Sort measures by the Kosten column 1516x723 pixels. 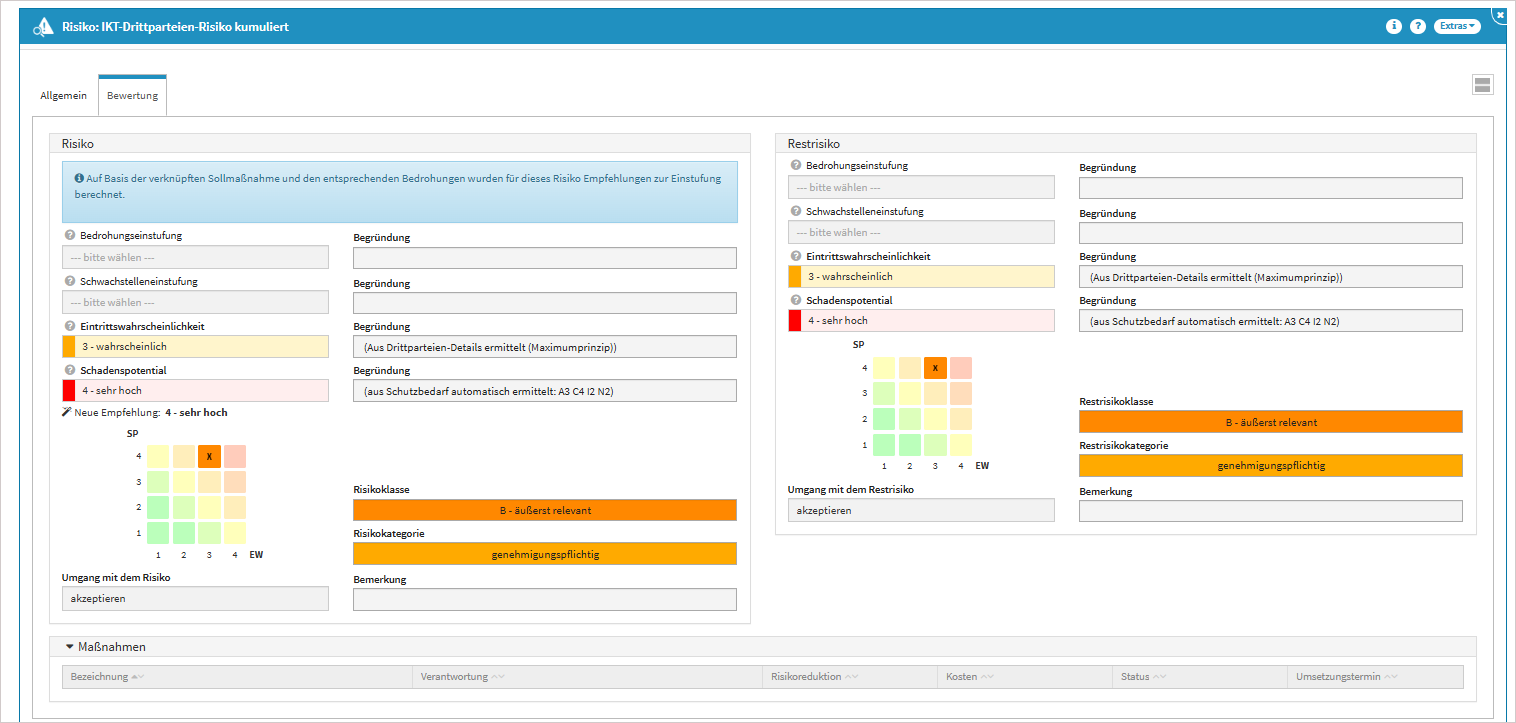962,677
